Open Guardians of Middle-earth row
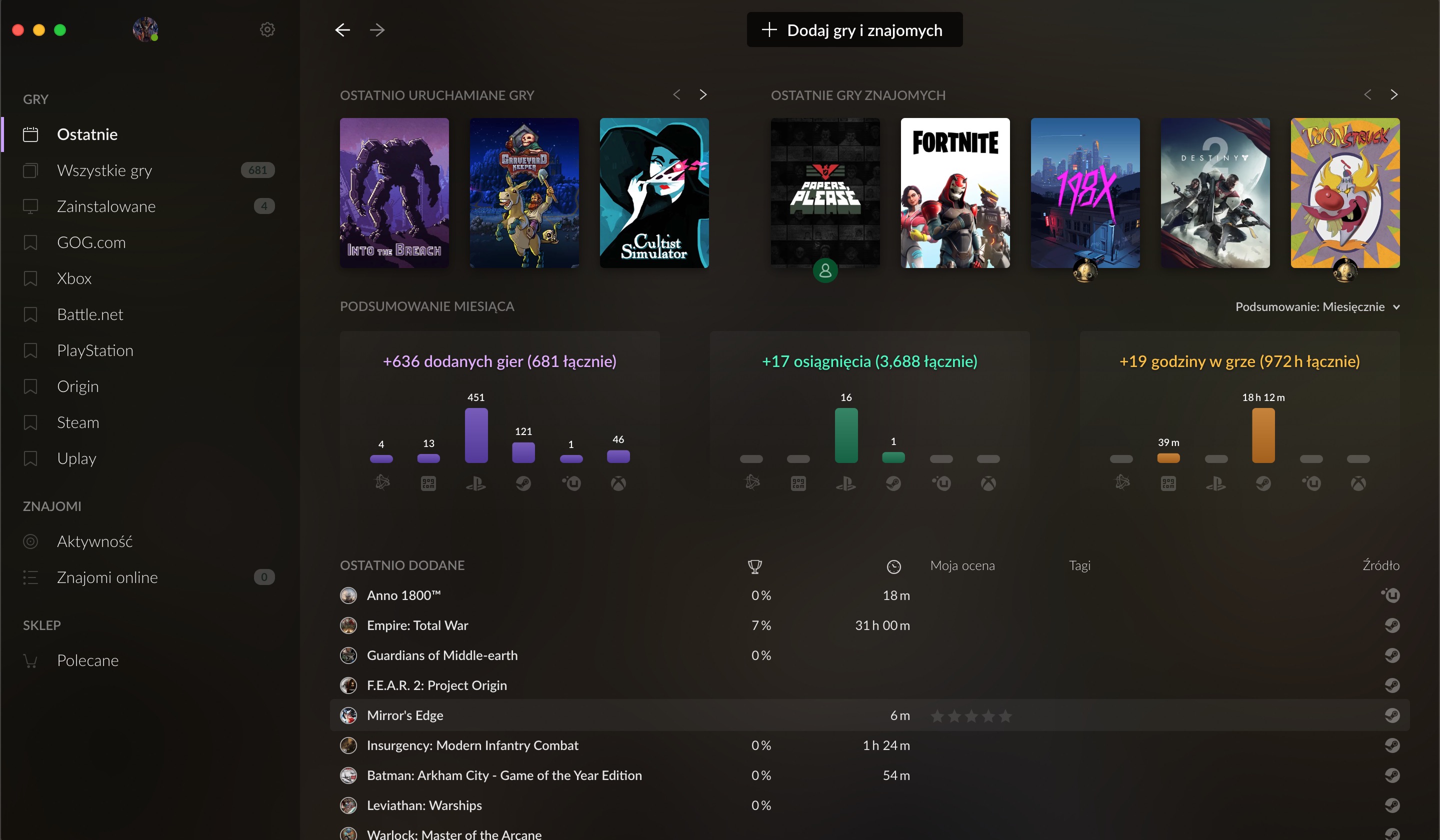The image size is (1440, 840). pos(869,655)
